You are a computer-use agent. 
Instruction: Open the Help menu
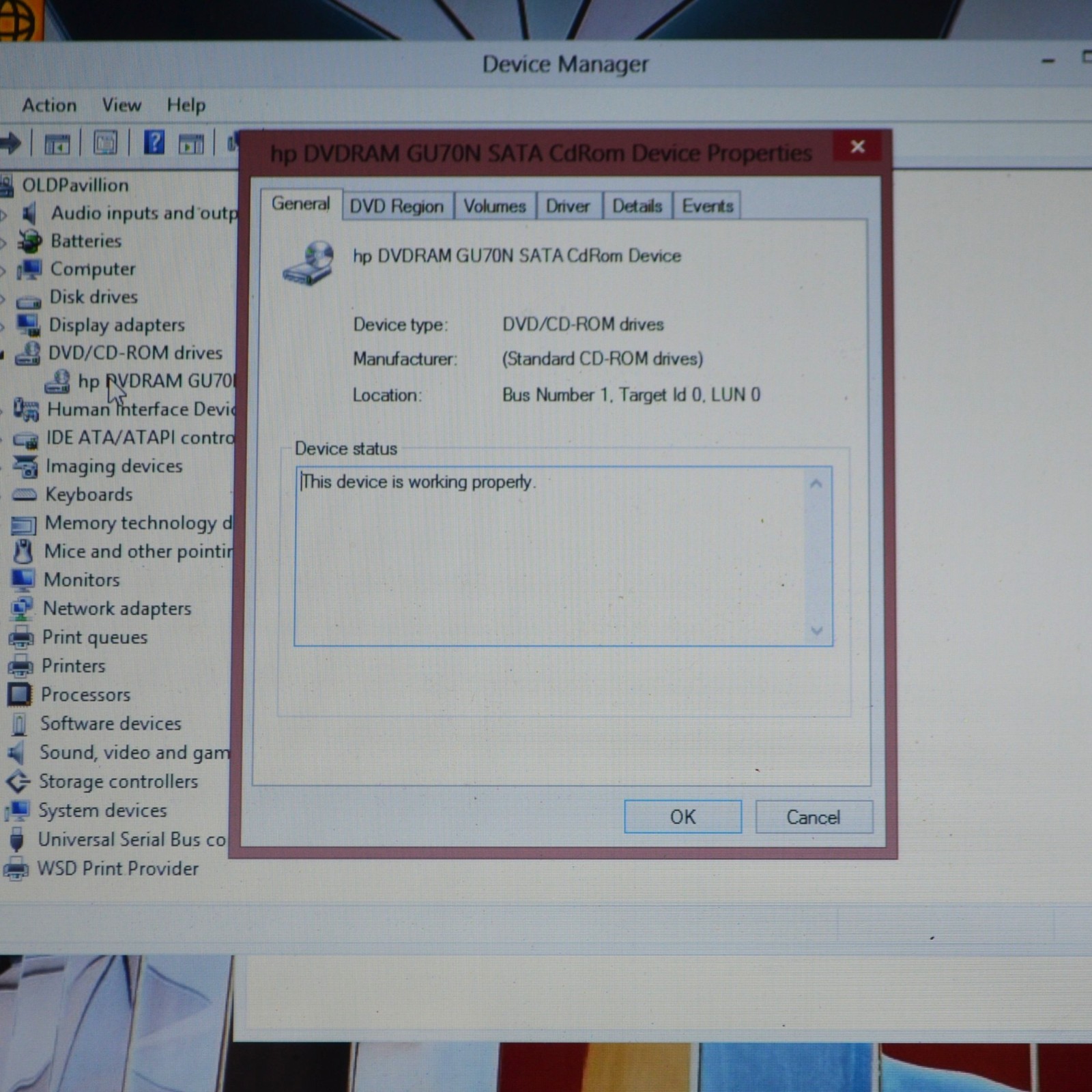[x=186, y=105]
